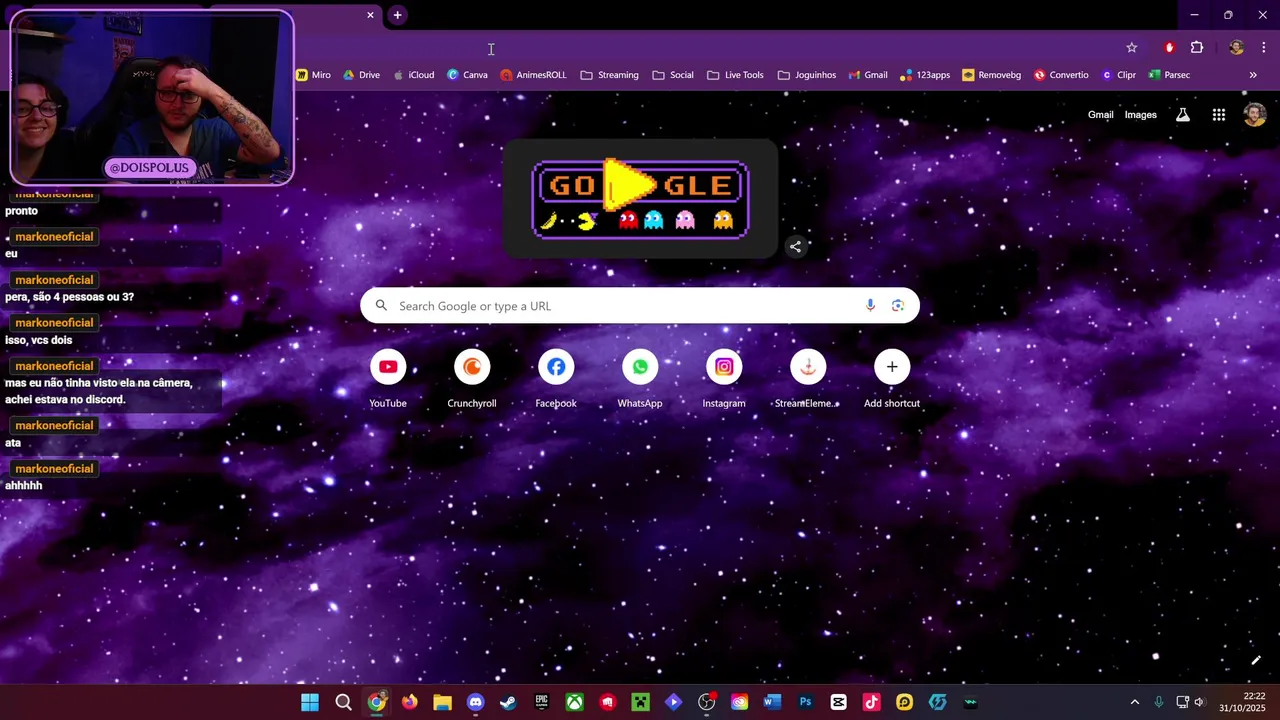Open the Google apps grid

pos(1219,115)
